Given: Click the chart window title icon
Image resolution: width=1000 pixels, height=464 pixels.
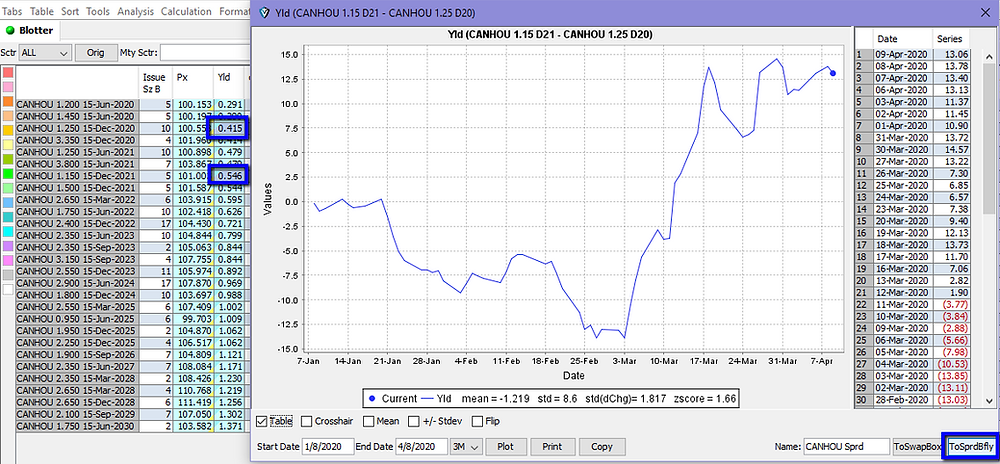Looking at the screenshot, I should pos(265,13).
